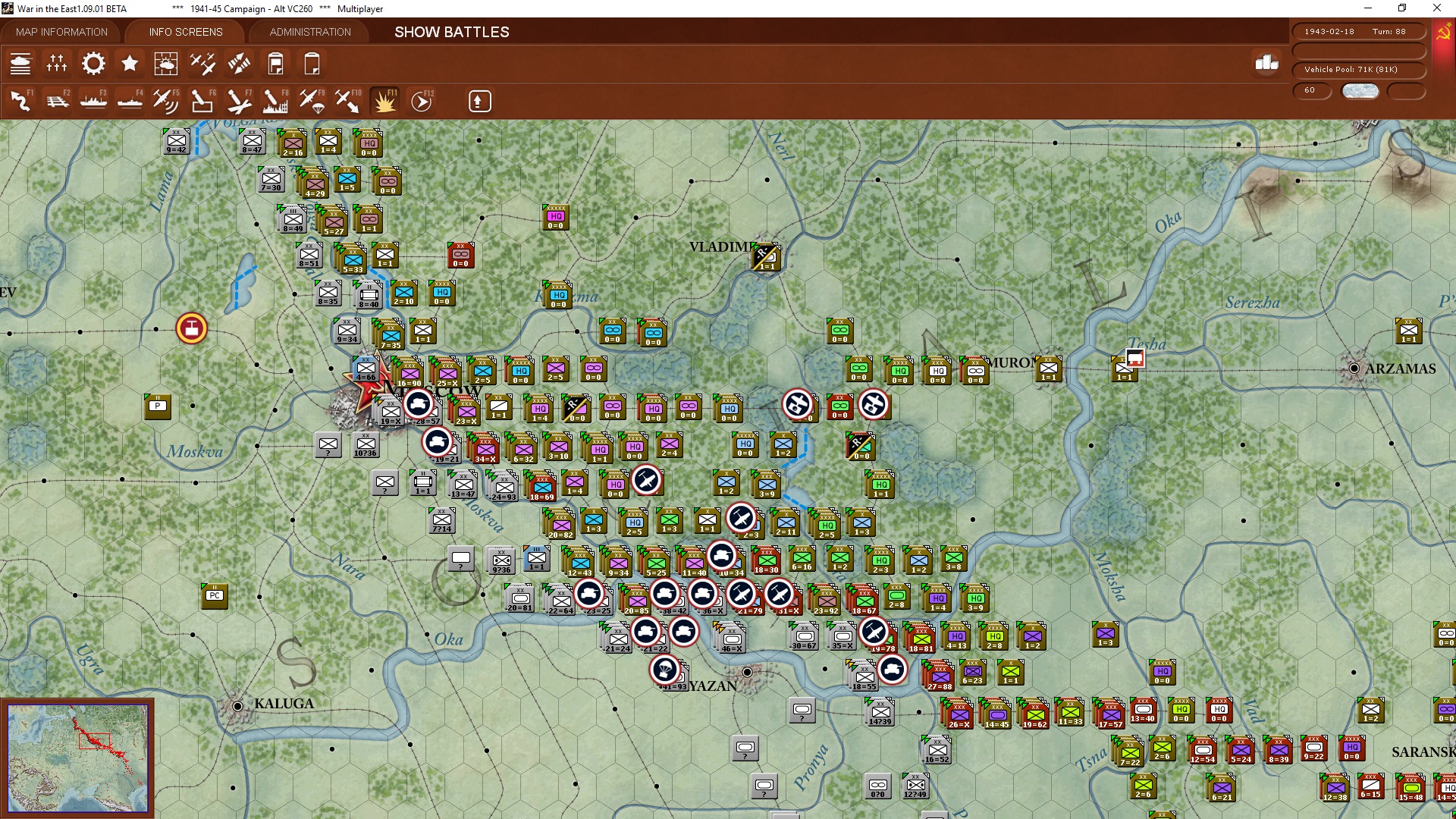Image resolution: width=1456 pixels, height=819 pixels.
Task: Open the production gear icon
Action: pyautogui.click(x=93, y=64)
